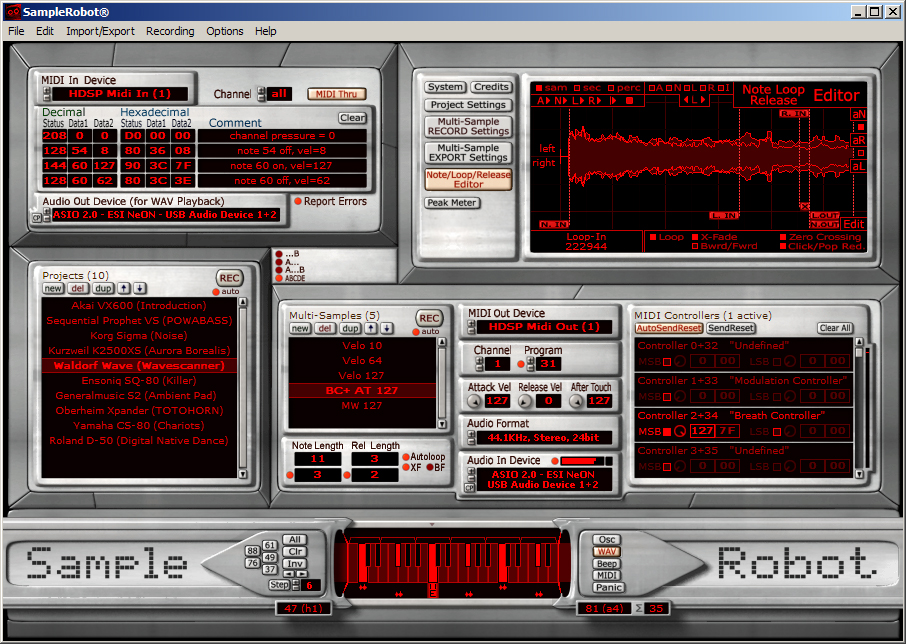Screen dimensions: 906x644
Task: Click the Breath Controller MSB knob icon
Action: point(679,431)
